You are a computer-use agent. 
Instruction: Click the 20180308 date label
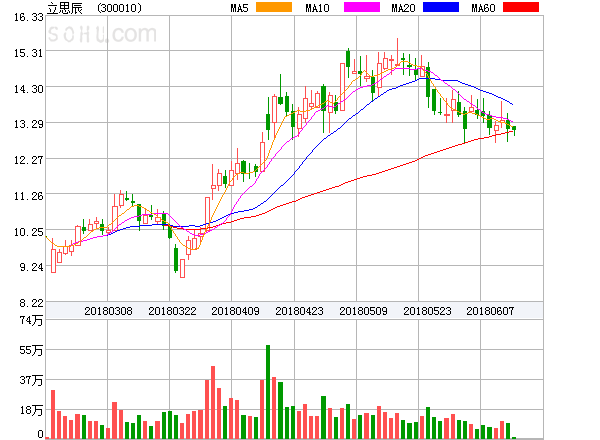pos(108,311)
